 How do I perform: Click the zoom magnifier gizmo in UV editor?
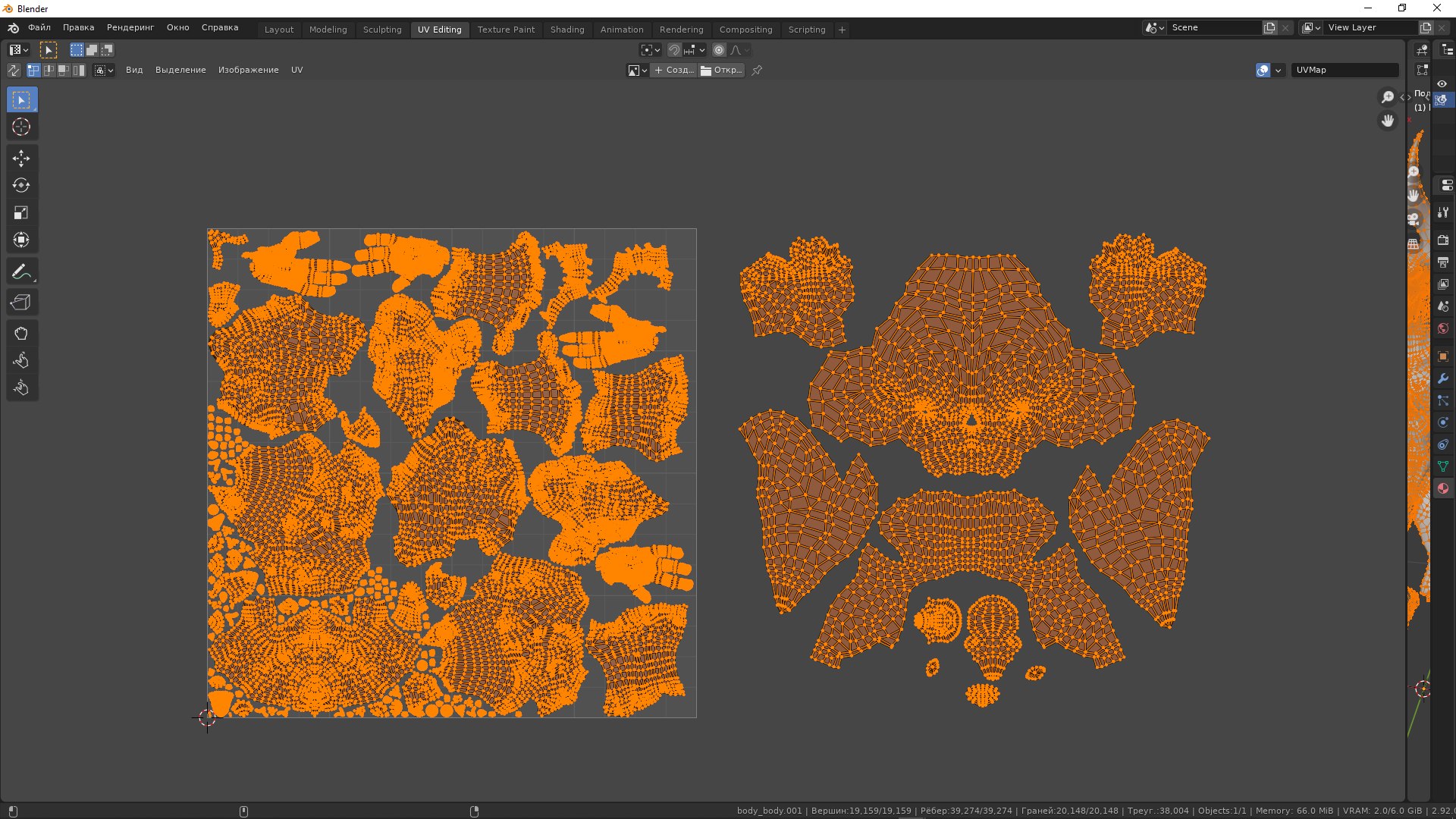coord(1387,97)
